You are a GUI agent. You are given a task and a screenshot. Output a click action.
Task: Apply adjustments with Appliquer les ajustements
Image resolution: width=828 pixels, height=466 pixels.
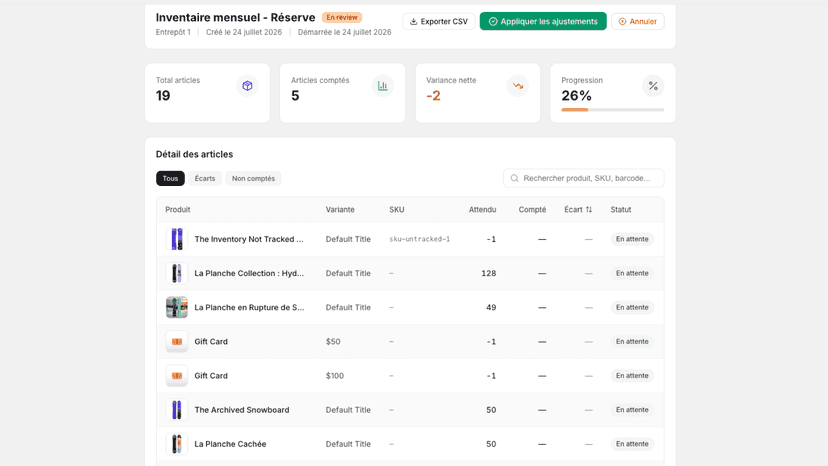pos(543,22)
